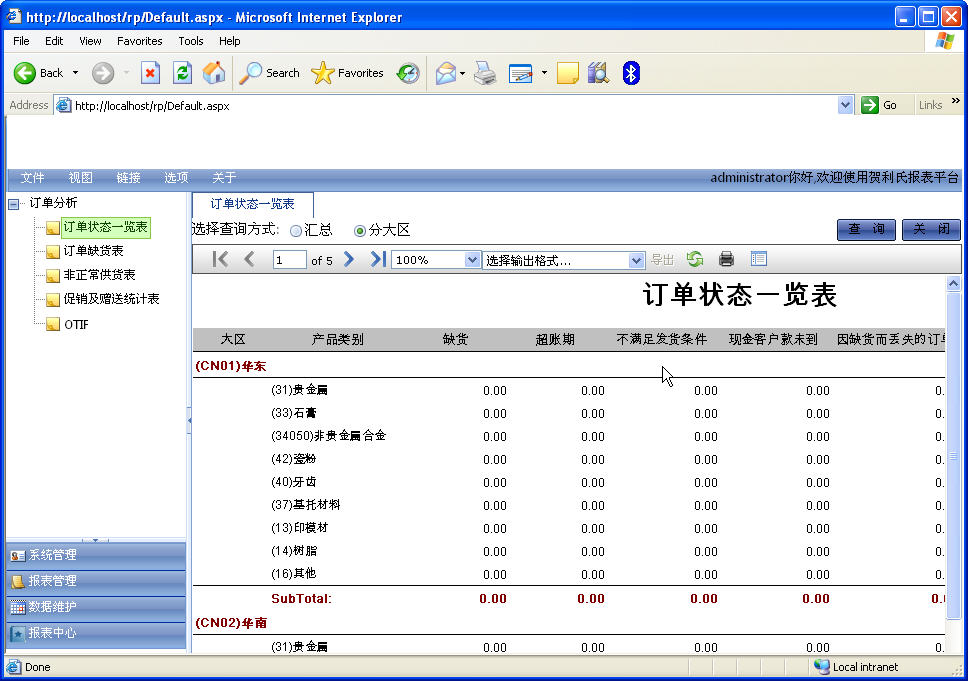Open the 链接 application menu
968x681 pixels.
point(128,178)
